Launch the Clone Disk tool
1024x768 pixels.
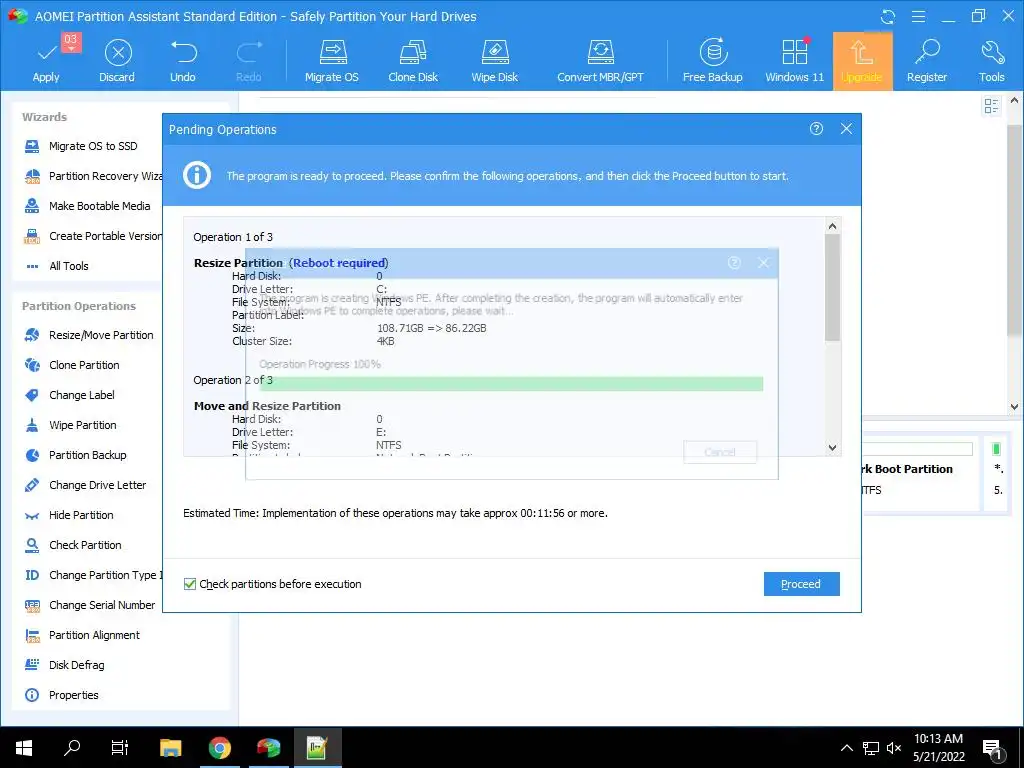click(413, 61)
